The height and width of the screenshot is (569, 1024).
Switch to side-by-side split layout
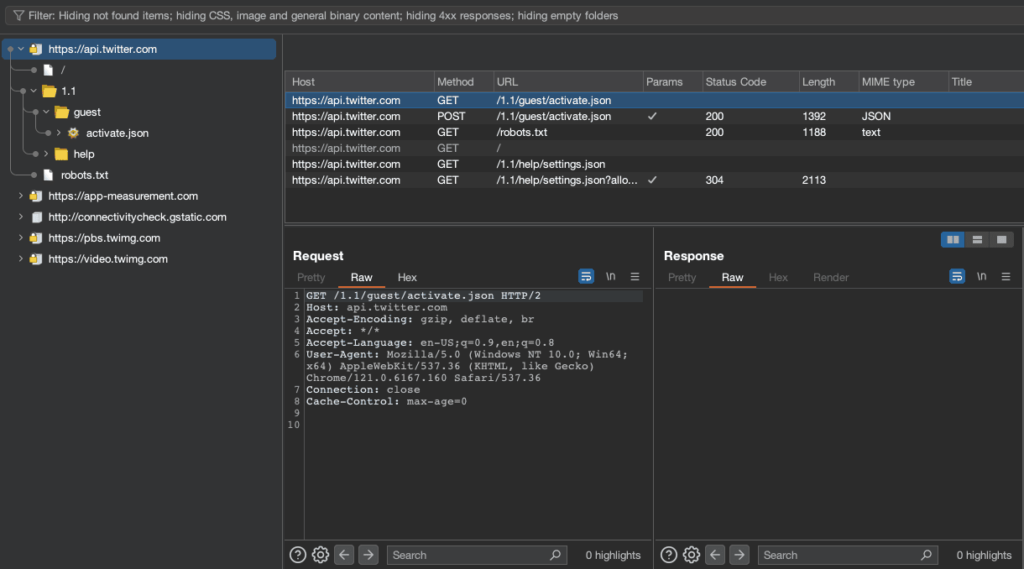953,240
